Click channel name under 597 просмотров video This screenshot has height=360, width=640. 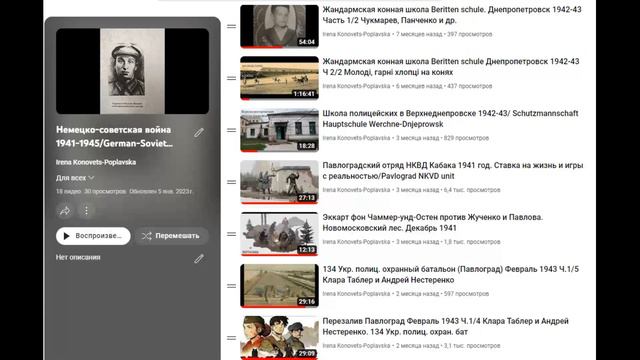[356, 293]
